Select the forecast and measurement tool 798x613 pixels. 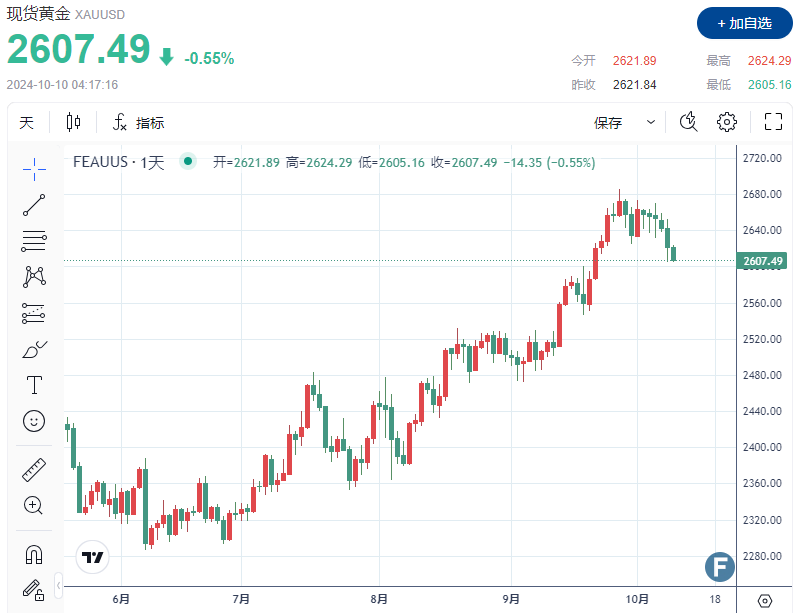[x=34, y=313]
